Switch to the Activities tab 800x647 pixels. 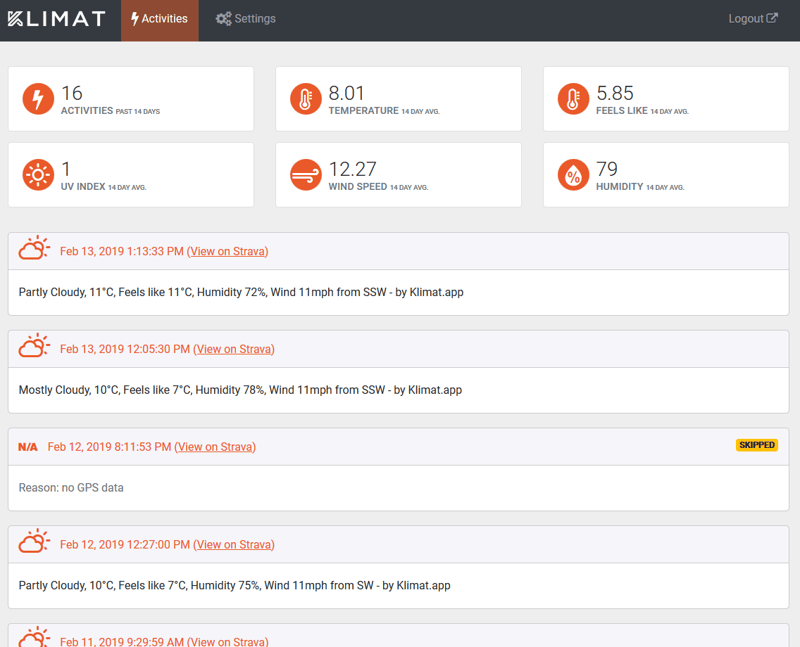pos(159,18)
